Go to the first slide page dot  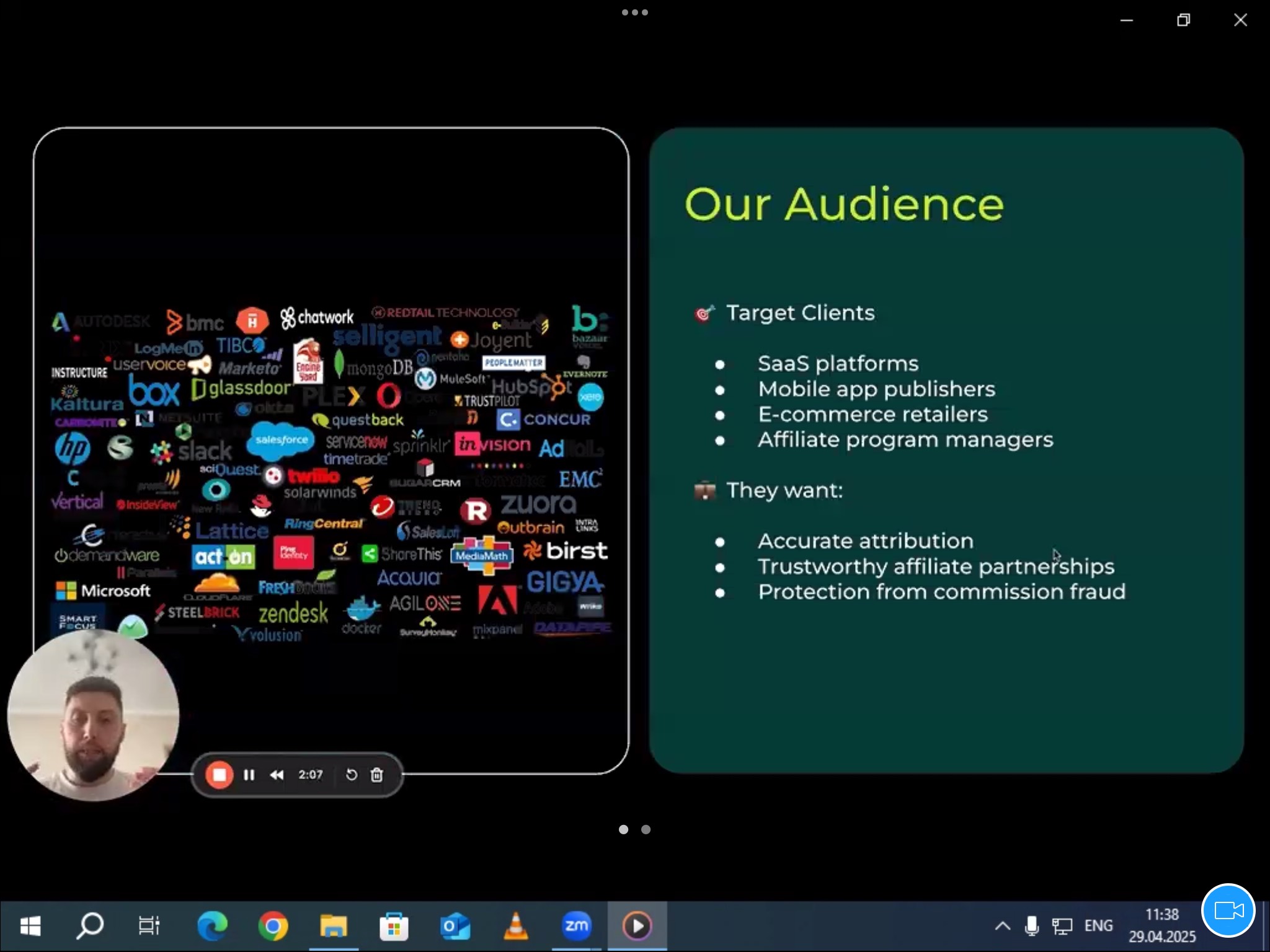click(624, 829)
